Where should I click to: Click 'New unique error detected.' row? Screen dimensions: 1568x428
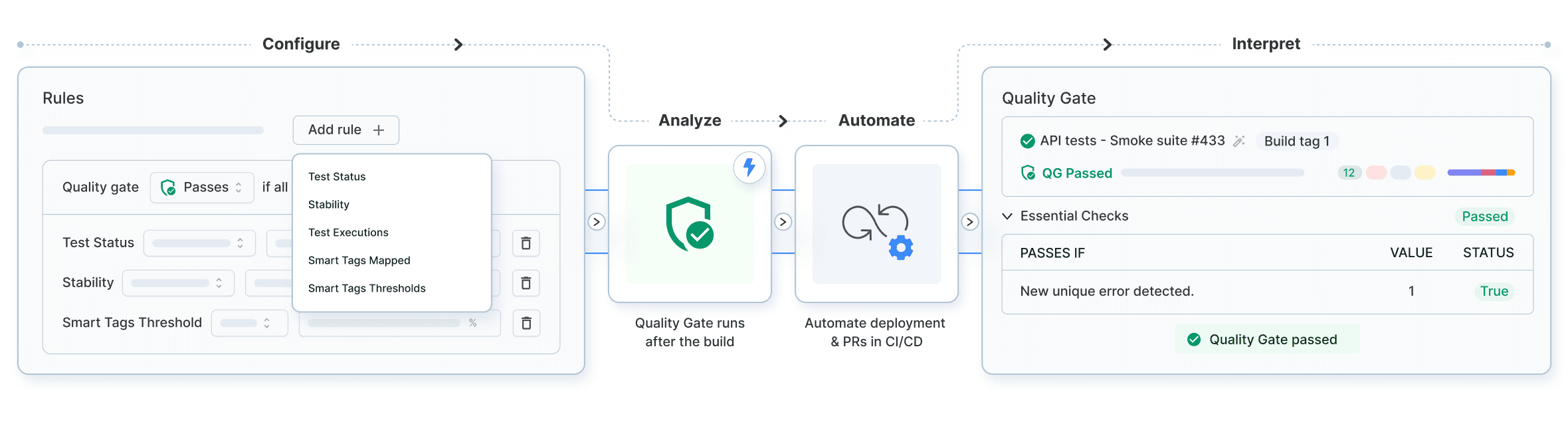tap(1267, 292)
